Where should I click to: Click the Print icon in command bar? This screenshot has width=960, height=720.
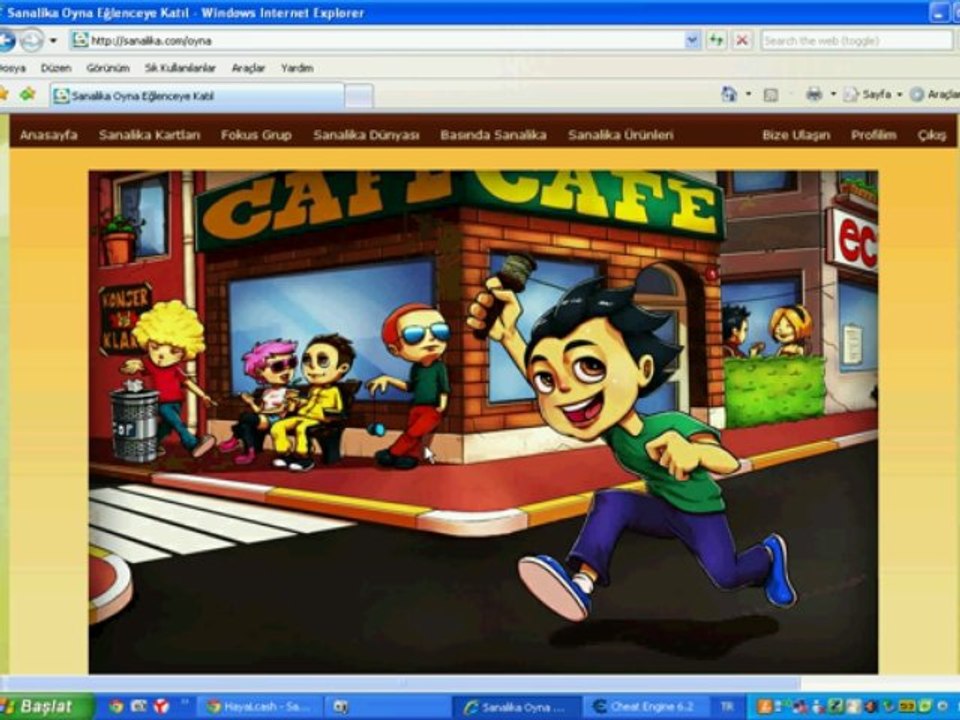(x=814, y=94)
